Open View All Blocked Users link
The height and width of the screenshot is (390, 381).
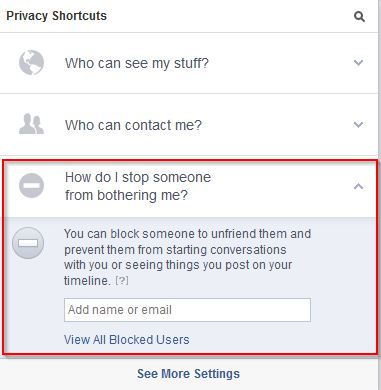[127, 340]
